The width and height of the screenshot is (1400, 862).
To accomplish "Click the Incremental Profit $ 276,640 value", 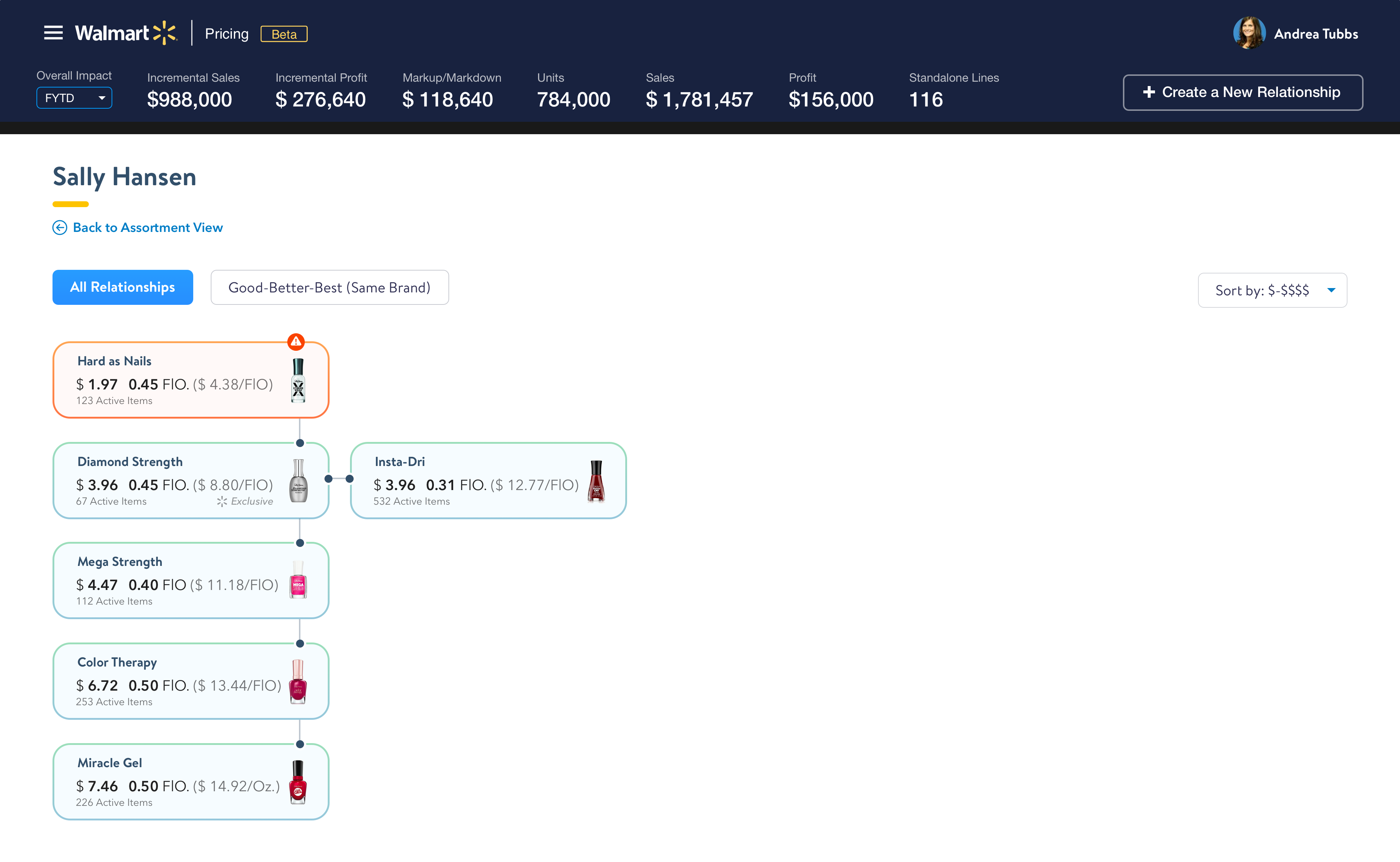I will (x=320, y=100).
